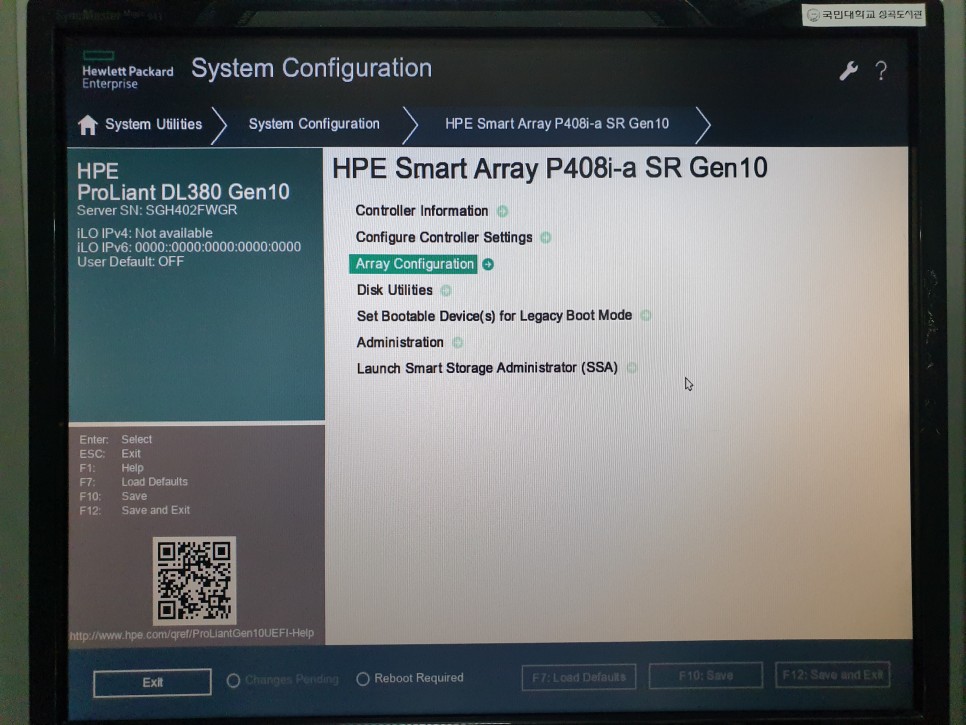The height and width of the screenshot is (725, 966).
Task: Open Configure Controller Settings entry
Action: tap(444, 237)
